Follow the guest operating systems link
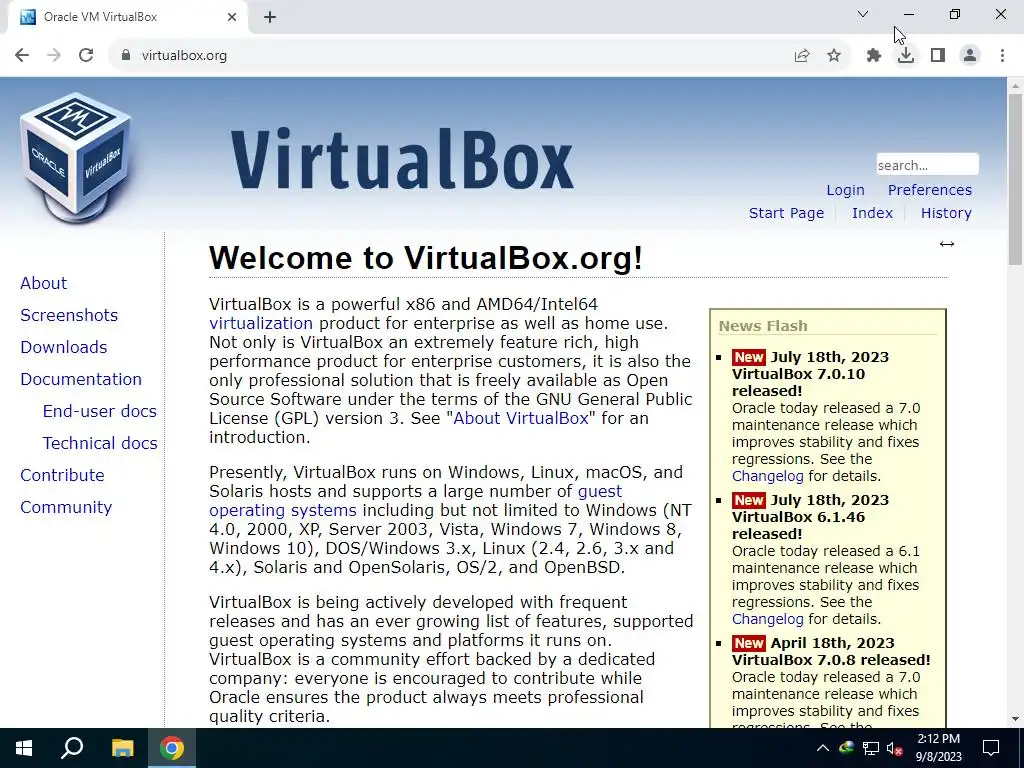This screenshot has height=768, width=1024. pyautogui.click(x=283, y=510)
